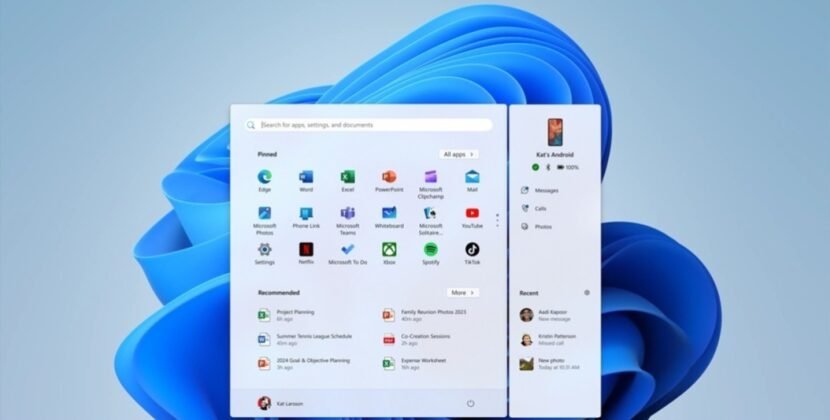
Task: Click the power button icon
Action: click(471, 404)
